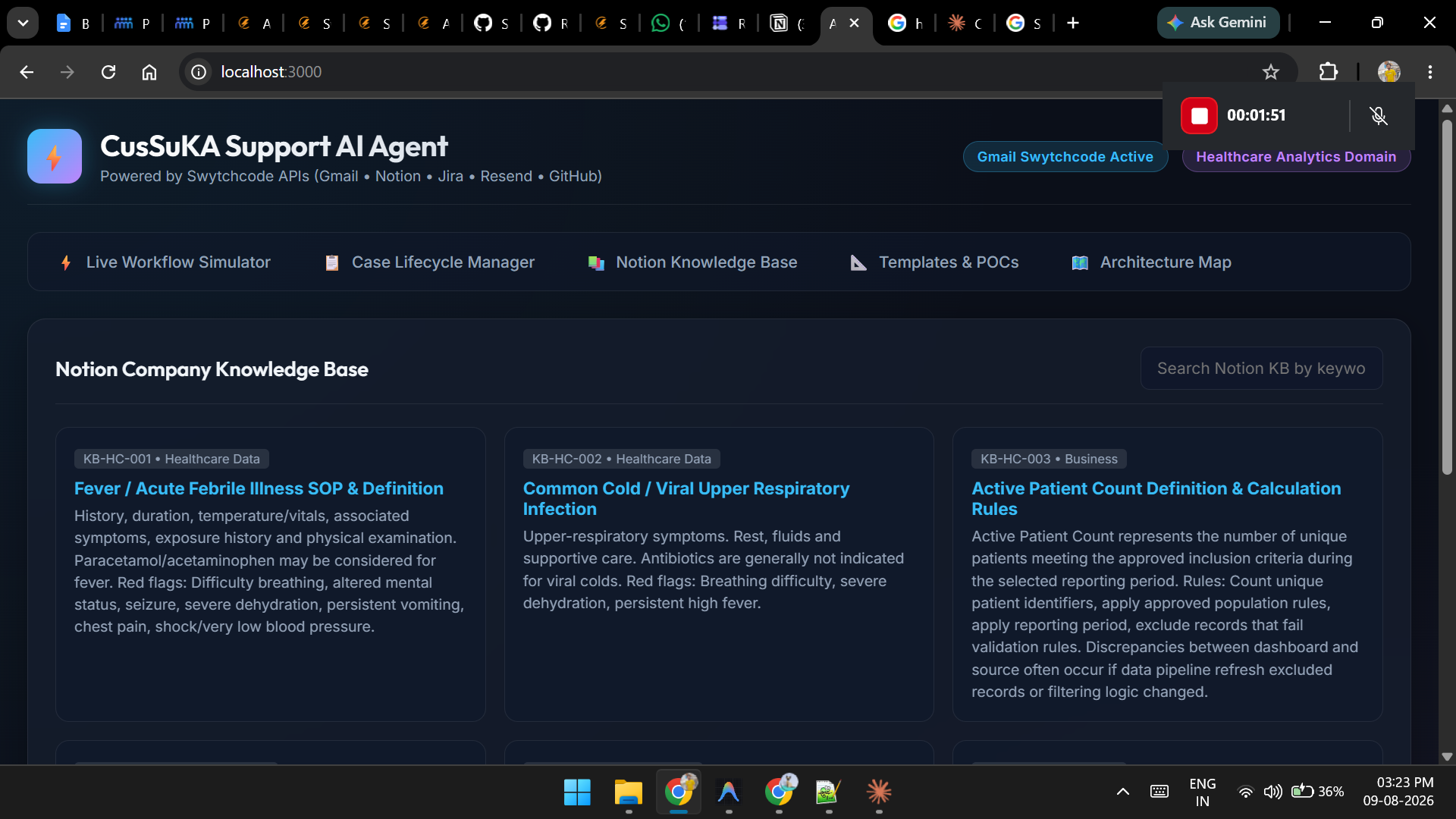Open a new browser tab
The width and height of the screenshot is (1456, 819).
1073,23
